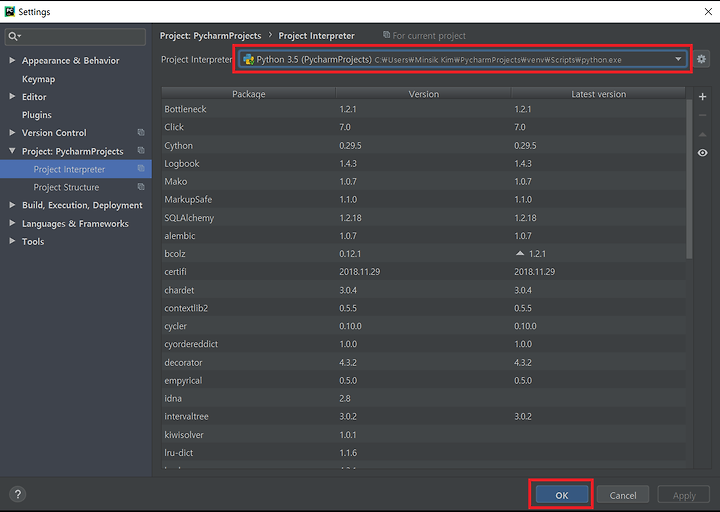This screenshot has height=512, width=720.
Task: Collapse Project: PycharmProjects section
Action: coord(12,151)
